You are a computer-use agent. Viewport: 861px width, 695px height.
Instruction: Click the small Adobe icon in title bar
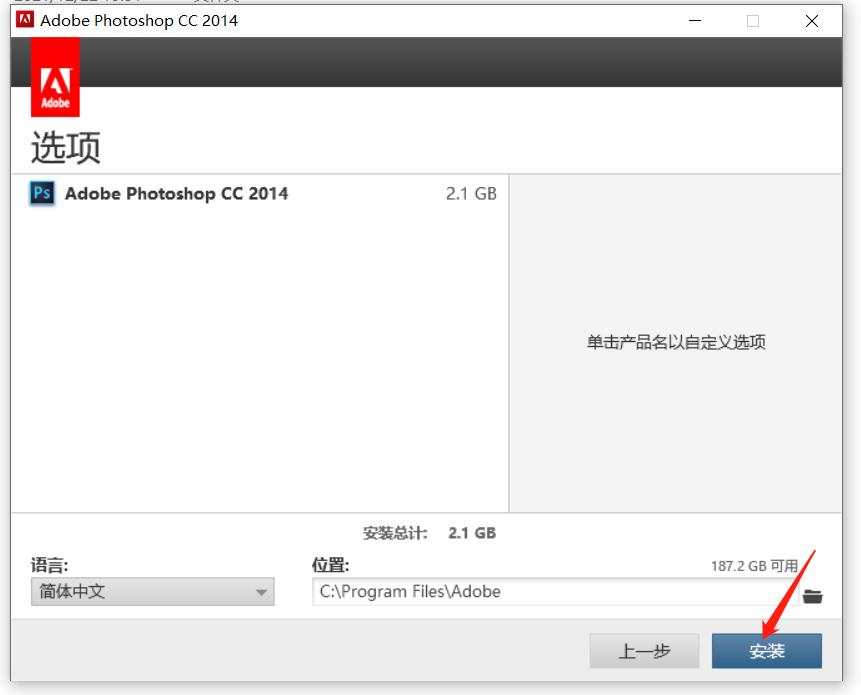pos(25,20)
